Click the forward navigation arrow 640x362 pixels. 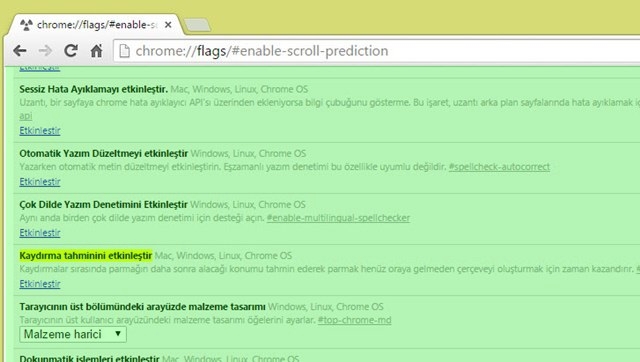click(x=45, y=51)
